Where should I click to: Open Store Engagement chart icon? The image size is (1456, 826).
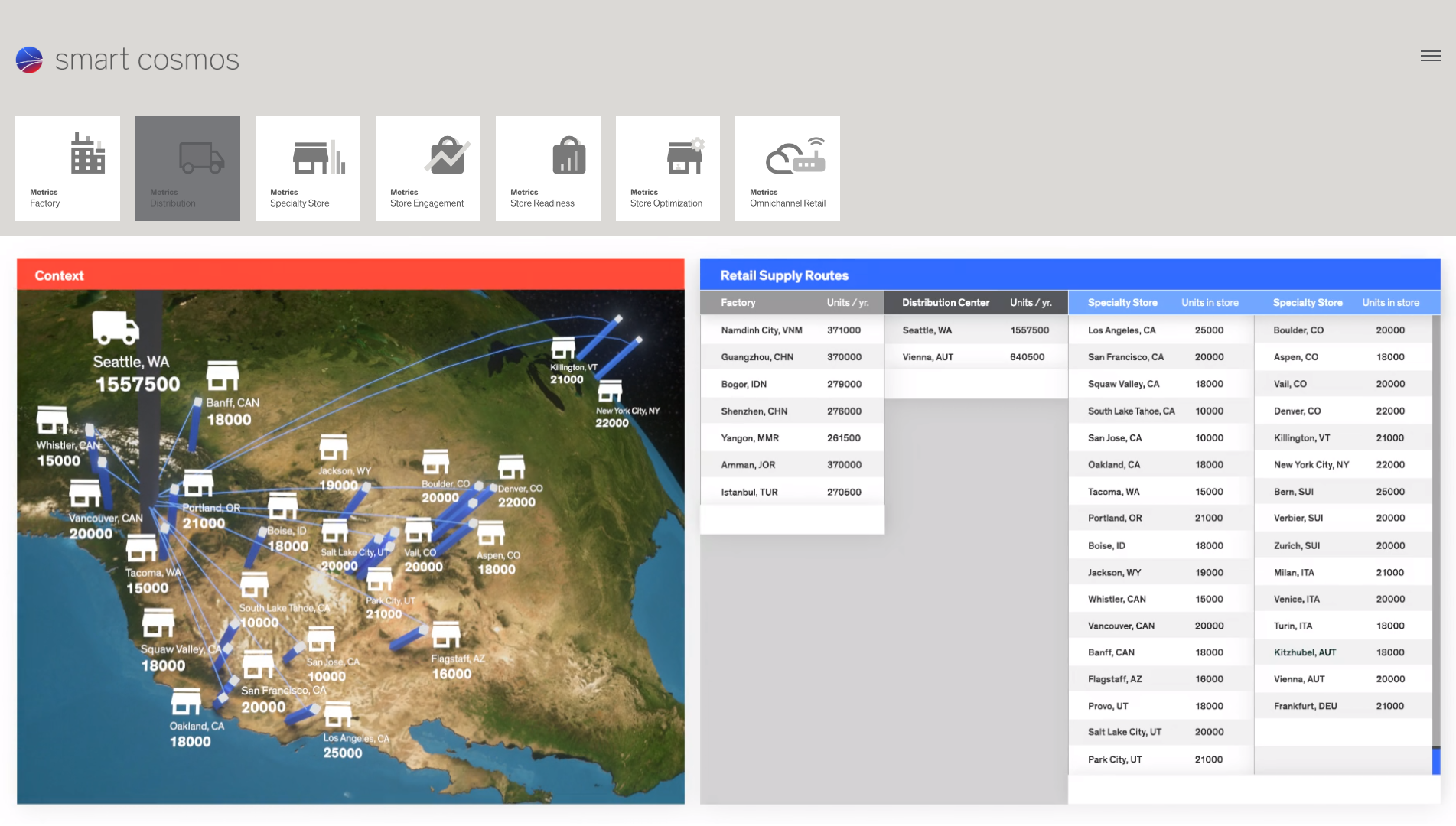447,156
